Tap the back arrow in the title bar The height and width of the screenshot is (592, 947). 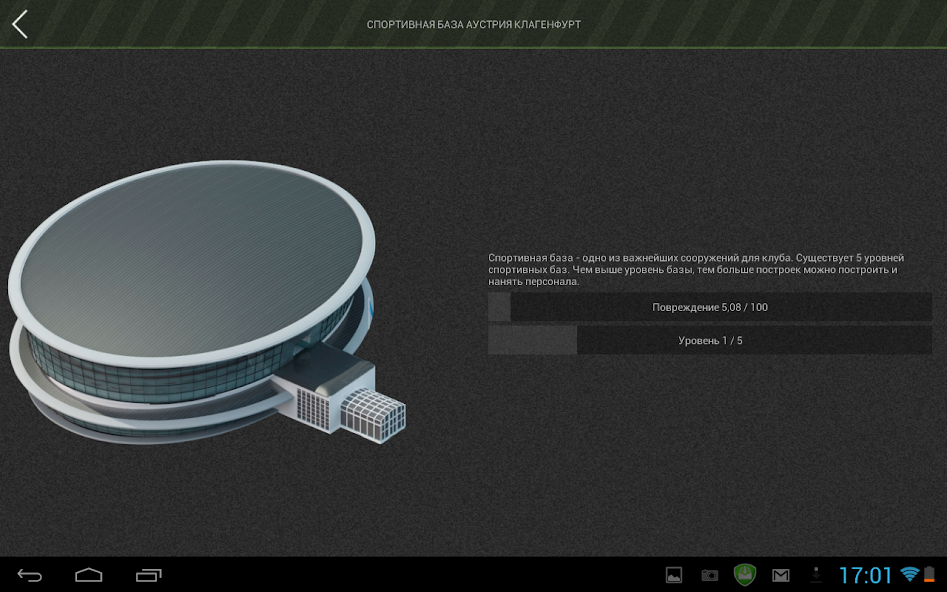tap(18, 24)
